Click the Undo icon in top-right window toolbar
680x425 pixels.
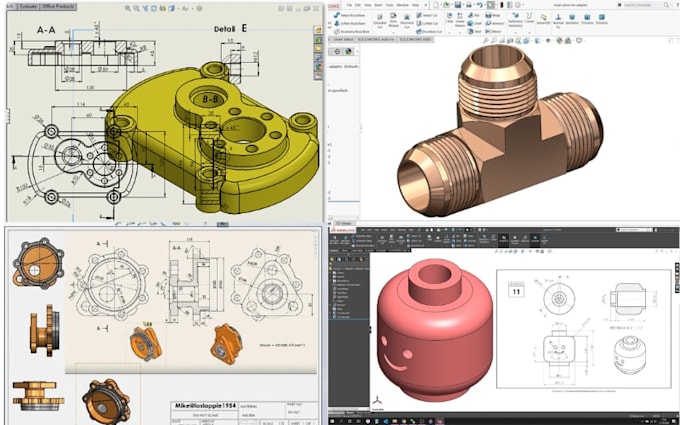[480, 5]
